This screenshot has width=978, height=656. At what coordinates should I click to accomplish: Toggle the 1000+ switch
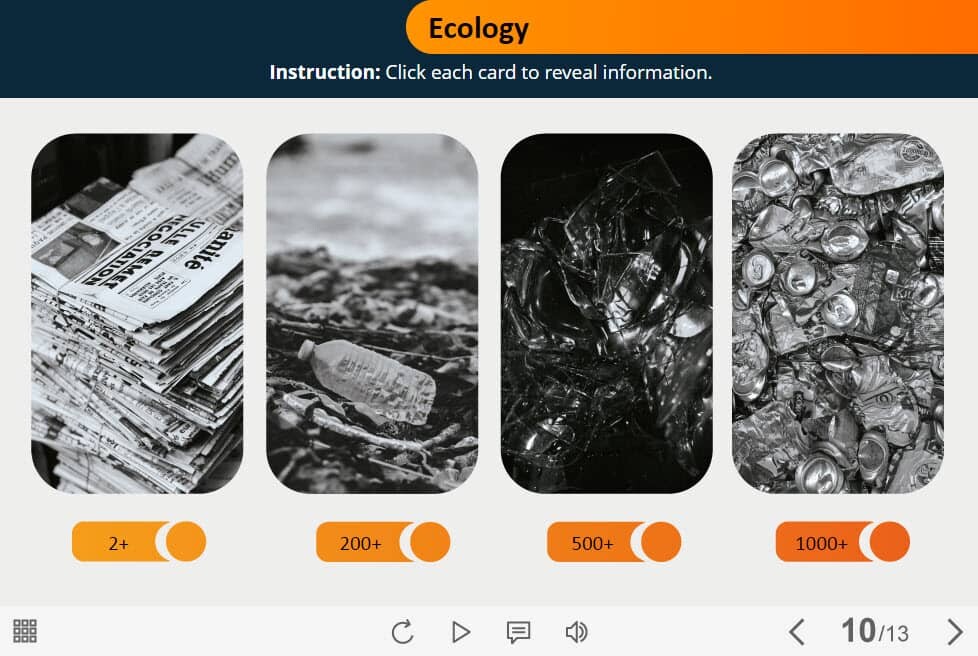(x=843, y=542)
